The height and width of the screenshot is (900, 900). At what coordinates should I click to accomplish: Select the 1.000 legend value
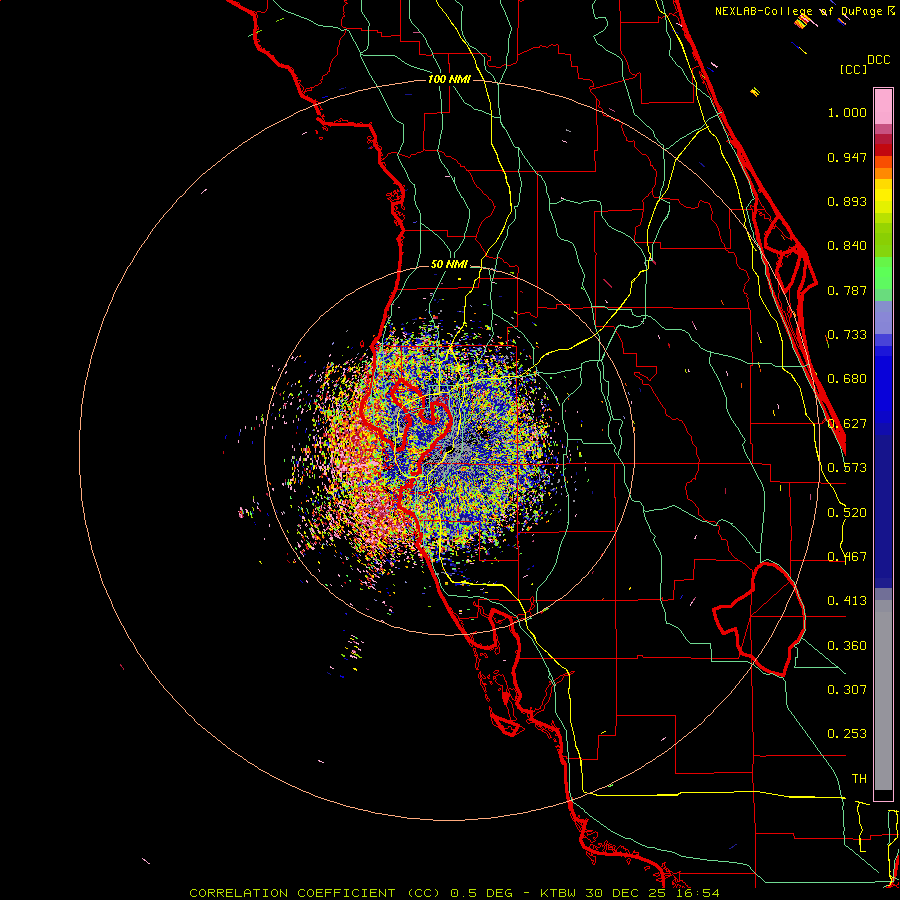point(847,112)
